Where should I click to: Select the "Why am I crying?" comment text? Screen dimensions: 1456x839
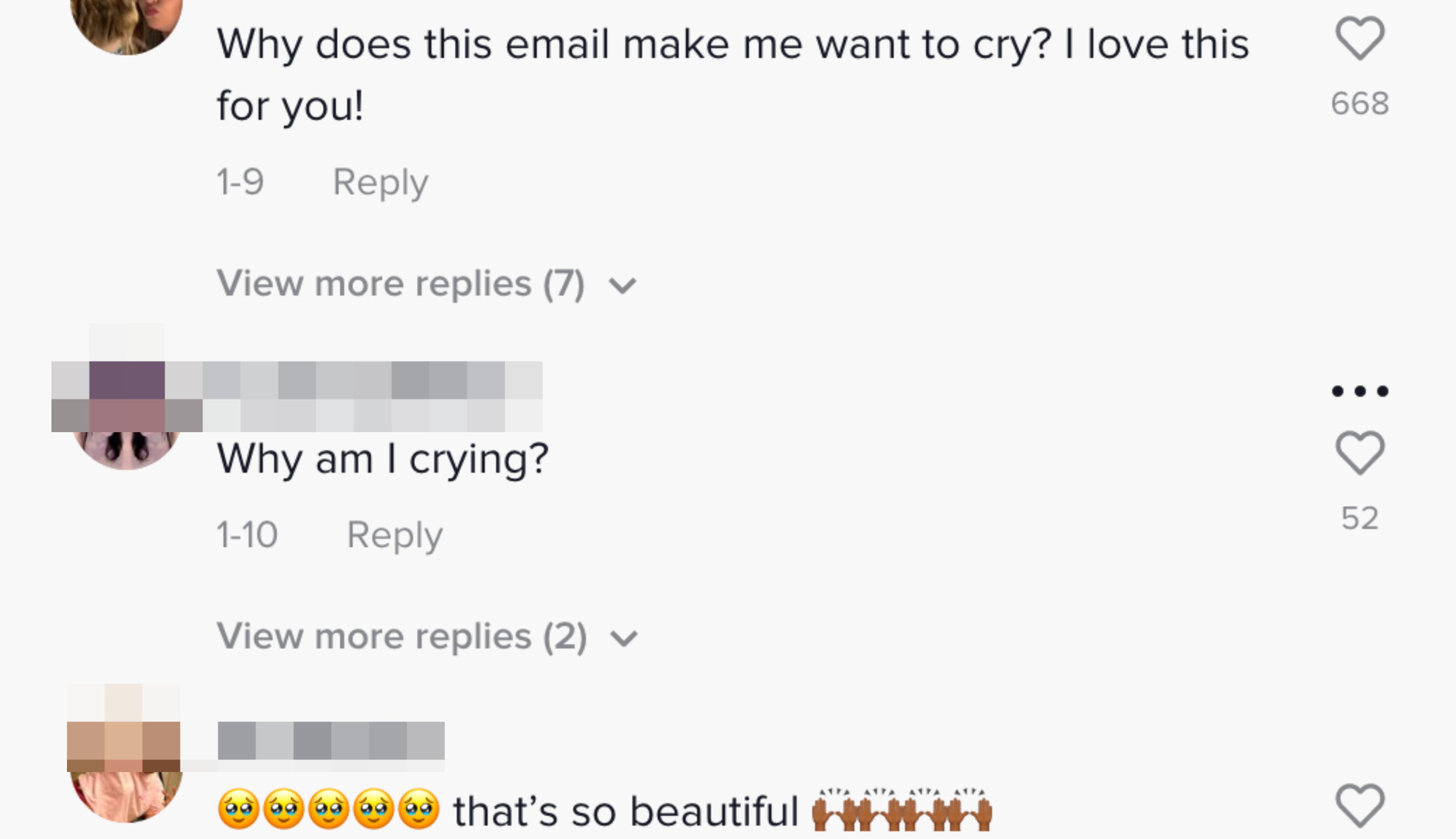(382, 459)
